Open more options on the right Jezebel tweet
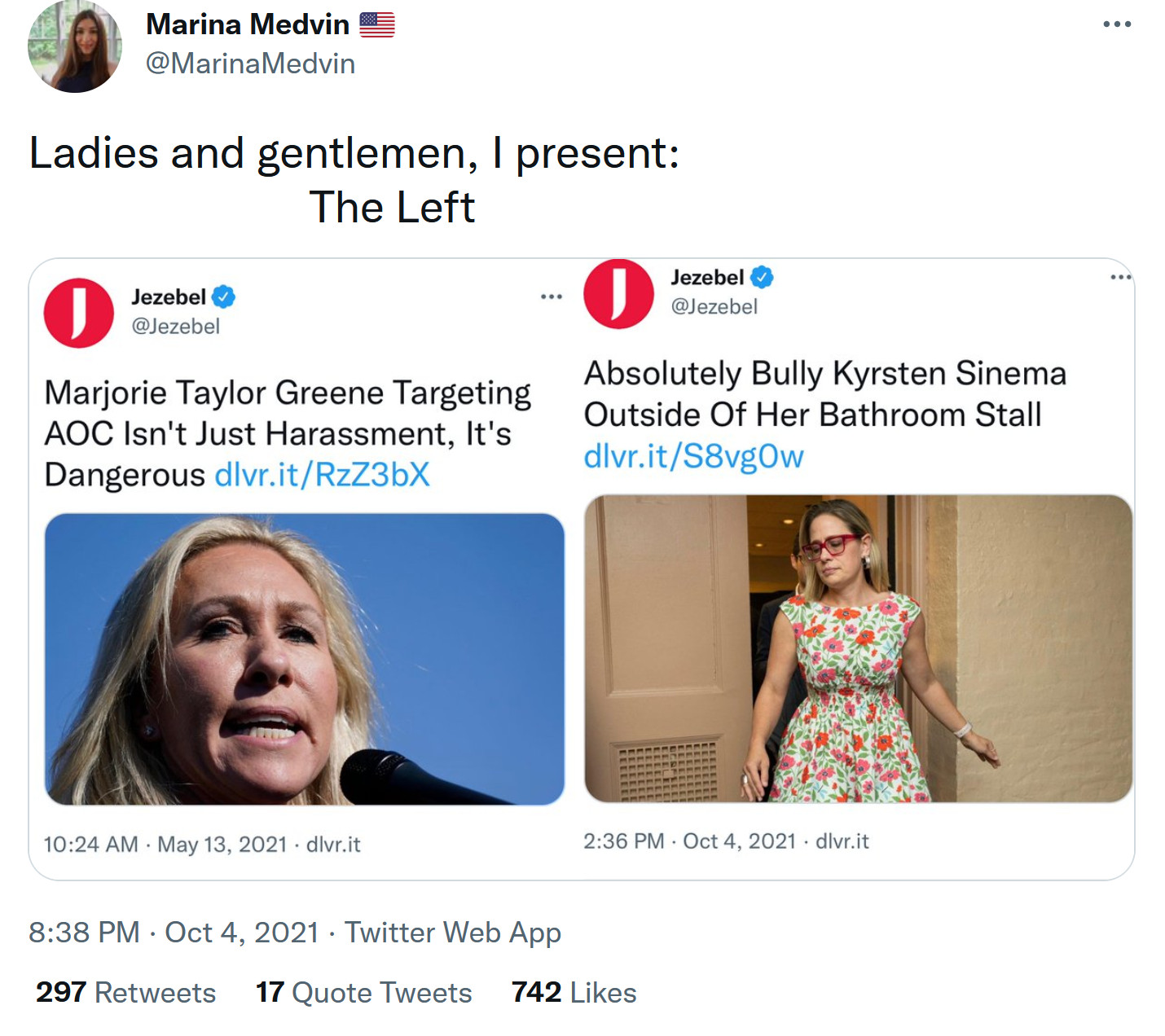The image size is (1165, 1036). point(1121,278)
